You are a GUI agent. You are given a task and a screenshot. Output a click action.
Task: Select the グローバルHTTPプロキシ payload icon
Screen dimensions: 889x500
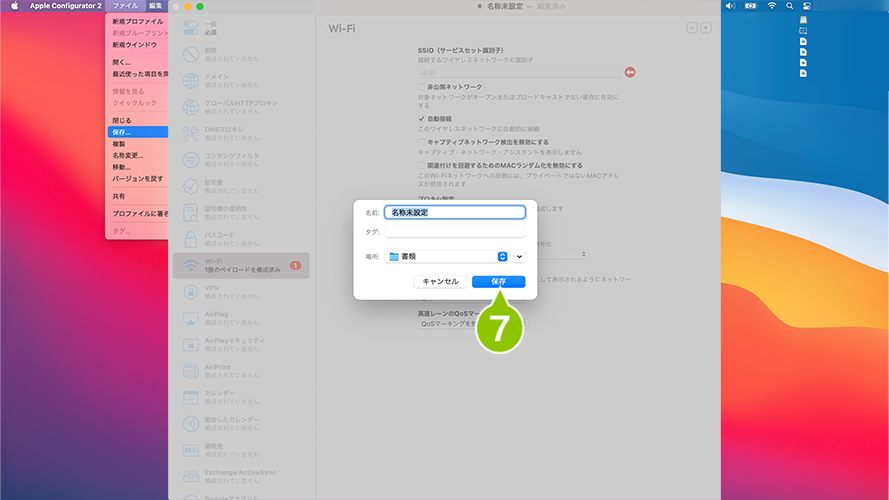point(190,107)
